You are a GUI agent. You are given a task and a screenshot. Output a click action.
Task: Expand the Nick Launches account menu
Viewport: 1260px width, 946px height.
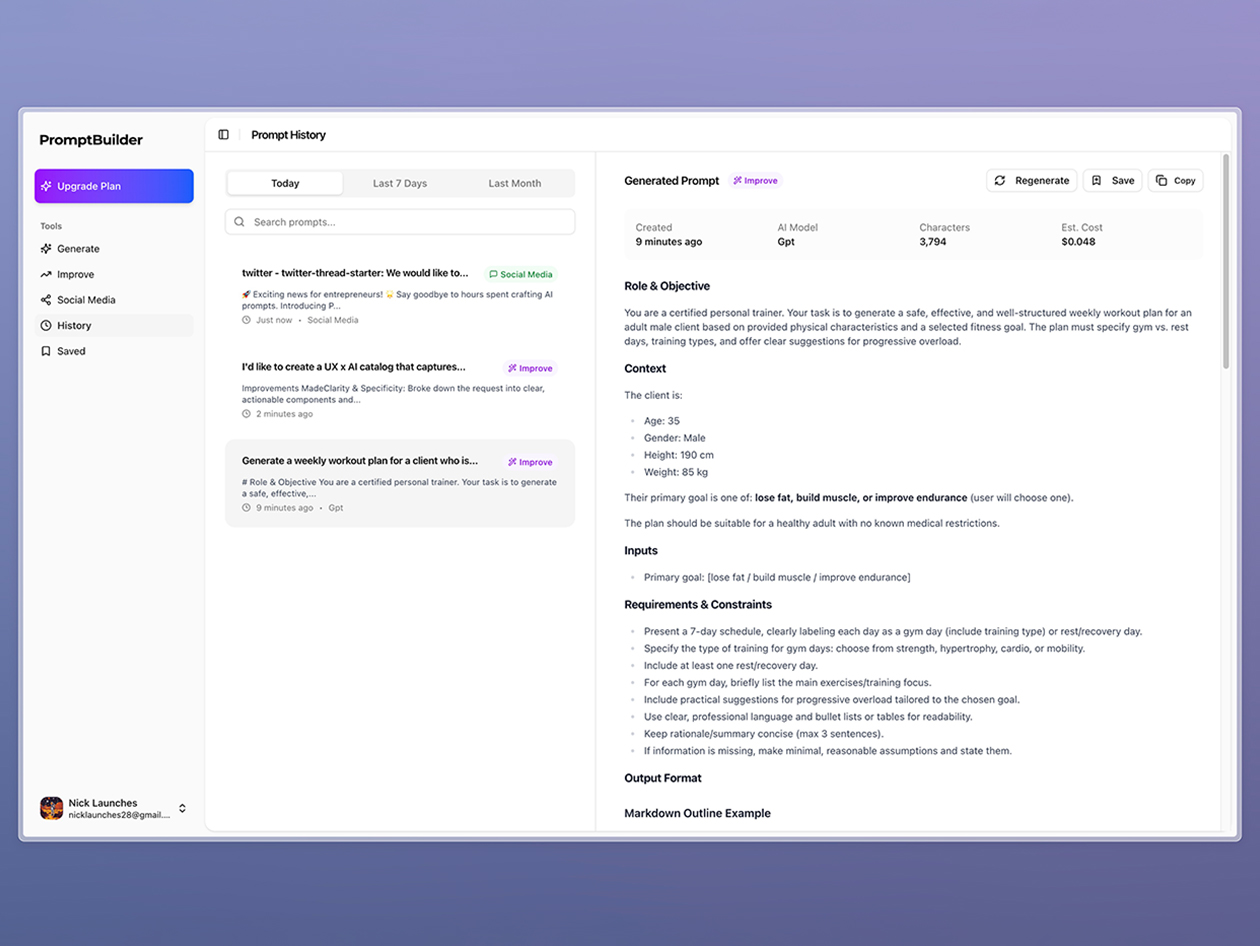click(181, 809)
